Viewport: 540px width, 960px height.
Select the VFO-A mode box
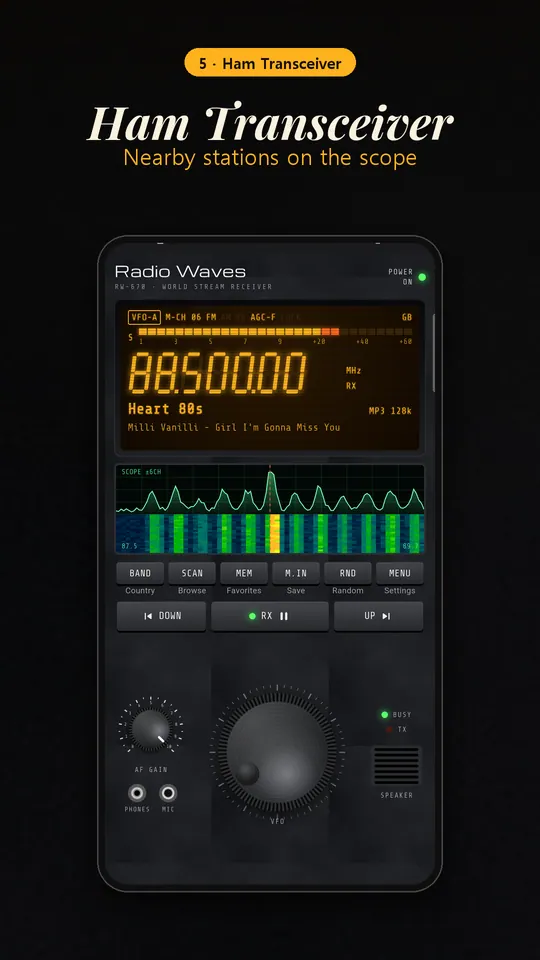(144, 317)
